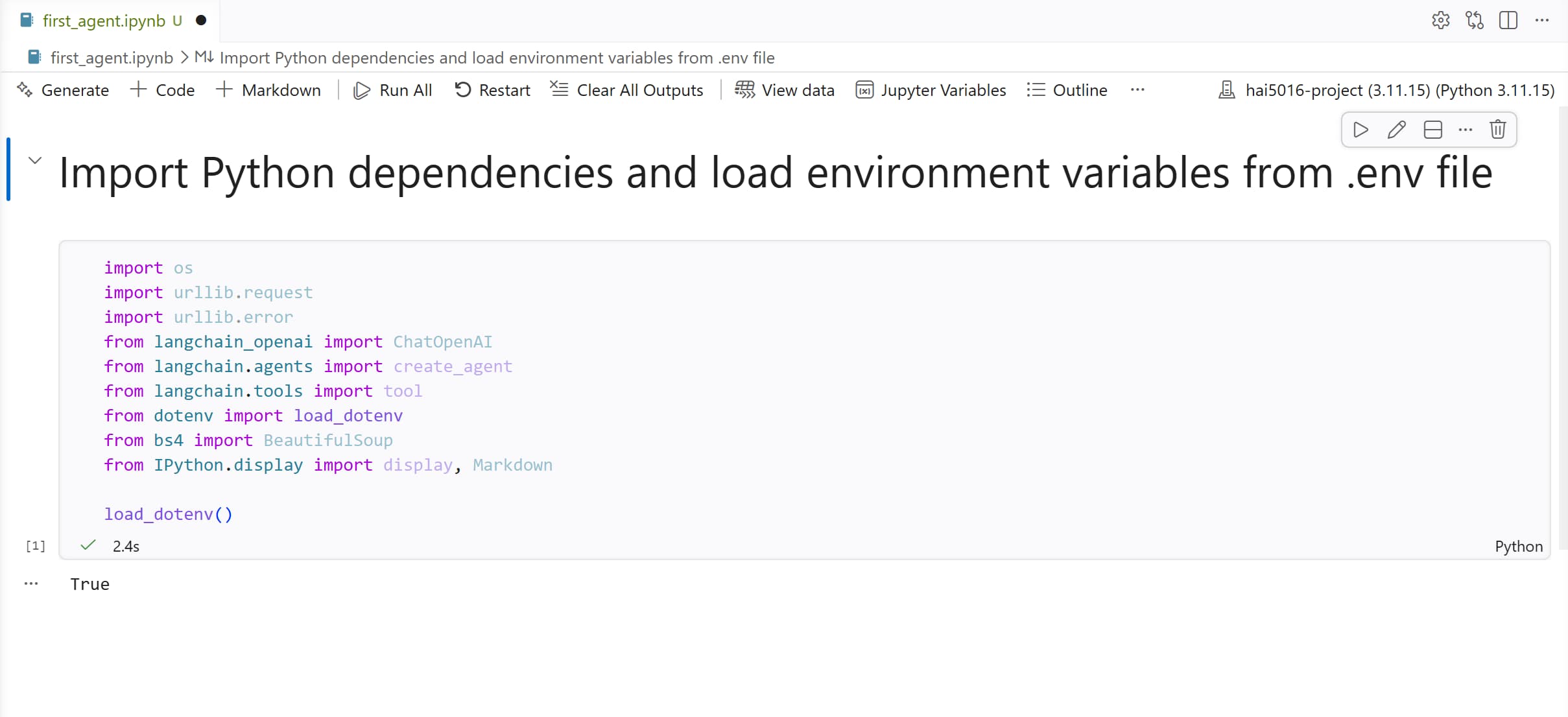Run the markdown cell with play icon
The height and width of the screenshot is (717, 1568).
[1360, 130]
